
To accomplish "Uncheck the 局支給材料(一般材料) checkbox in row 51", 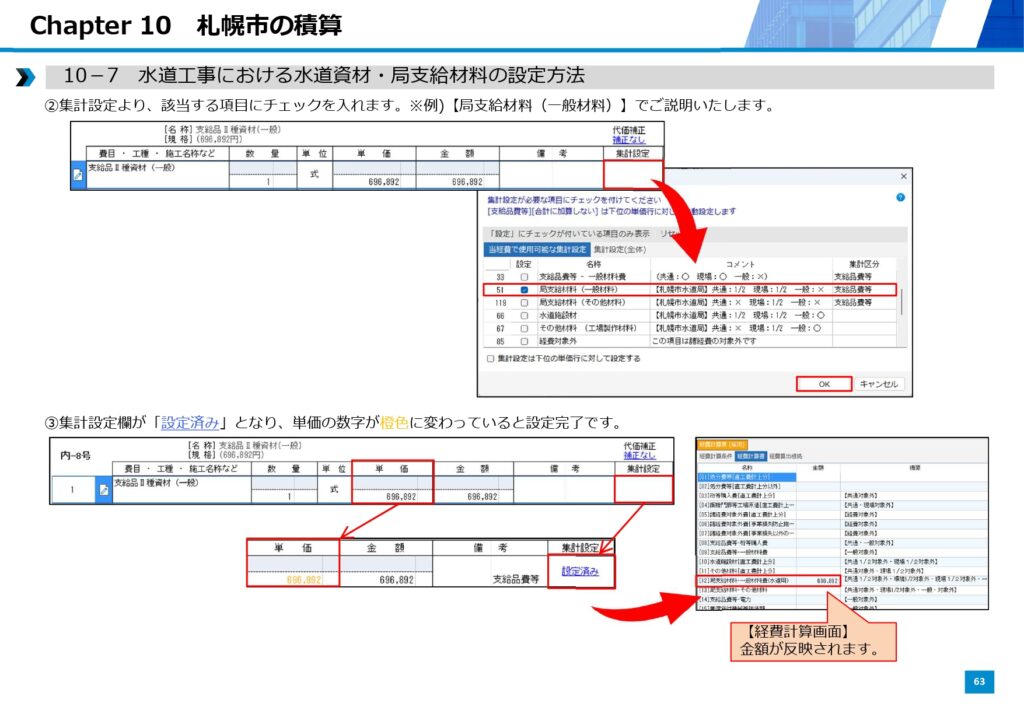I will click(x=524, y=289).
